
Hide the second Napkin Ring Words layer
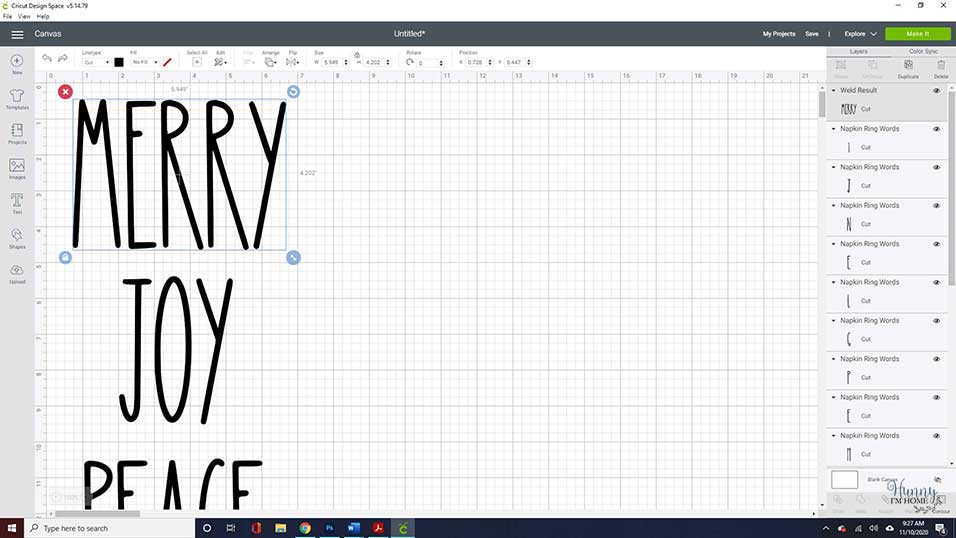coord(936,168)
